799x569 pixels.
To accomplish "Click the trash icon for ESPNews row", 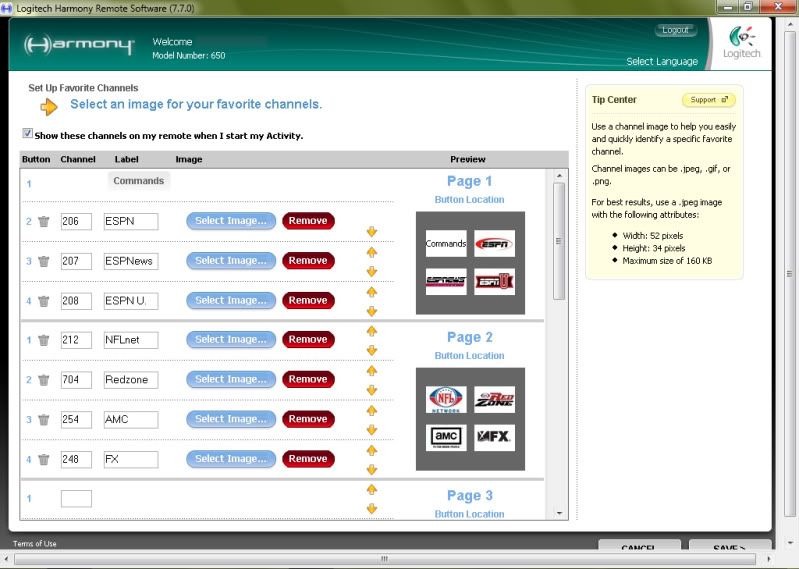I will [x=44, y=261].
